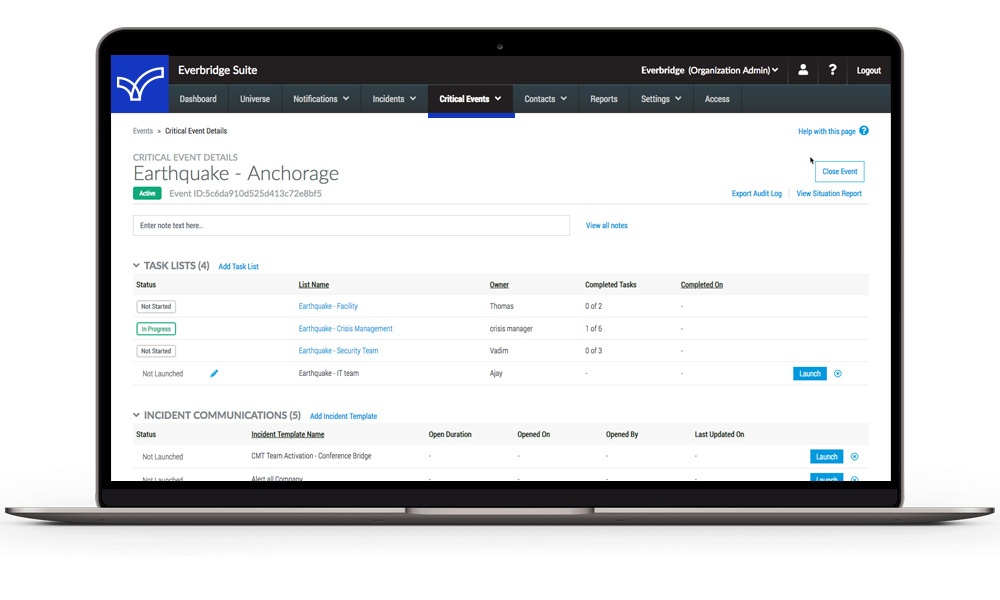Collapse the Incident Communications section
This screenshot has width=1000, height=600.
coord(137,415)
